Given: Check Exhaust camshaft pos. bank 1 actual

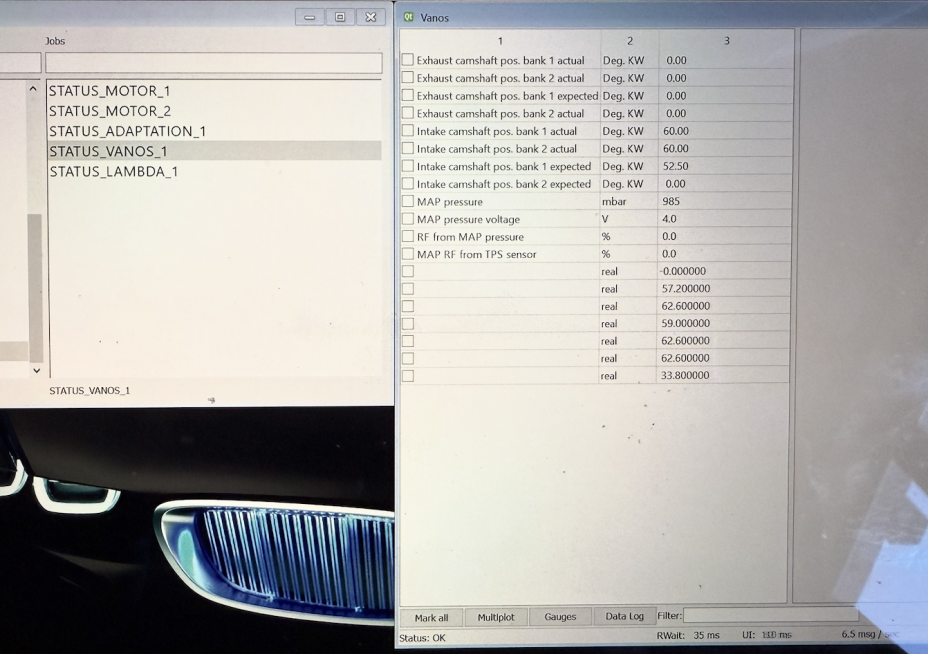Looking at the screenshot, I should click(408, 61).
